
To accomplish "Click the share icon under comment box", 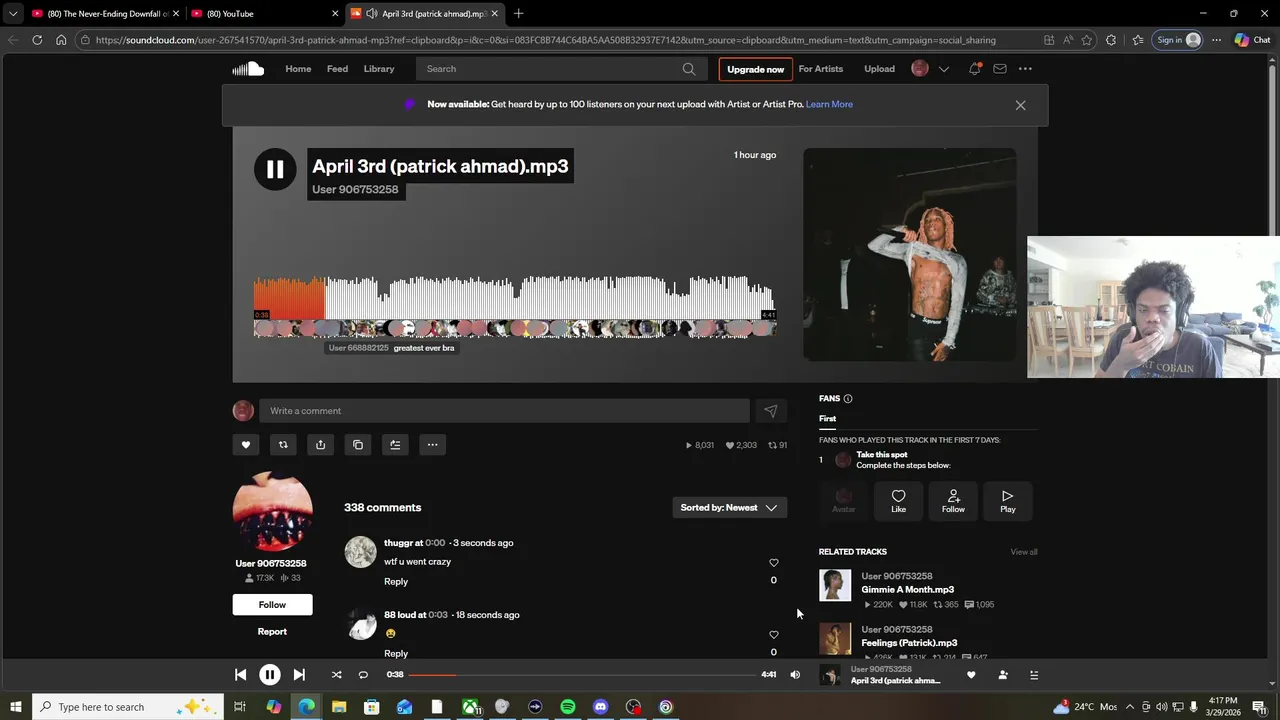I will pos(320,445).
